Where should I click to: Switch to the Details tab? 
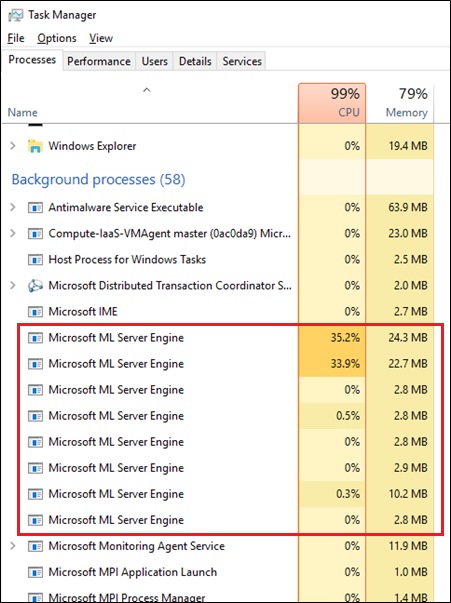tap(195, 61)
